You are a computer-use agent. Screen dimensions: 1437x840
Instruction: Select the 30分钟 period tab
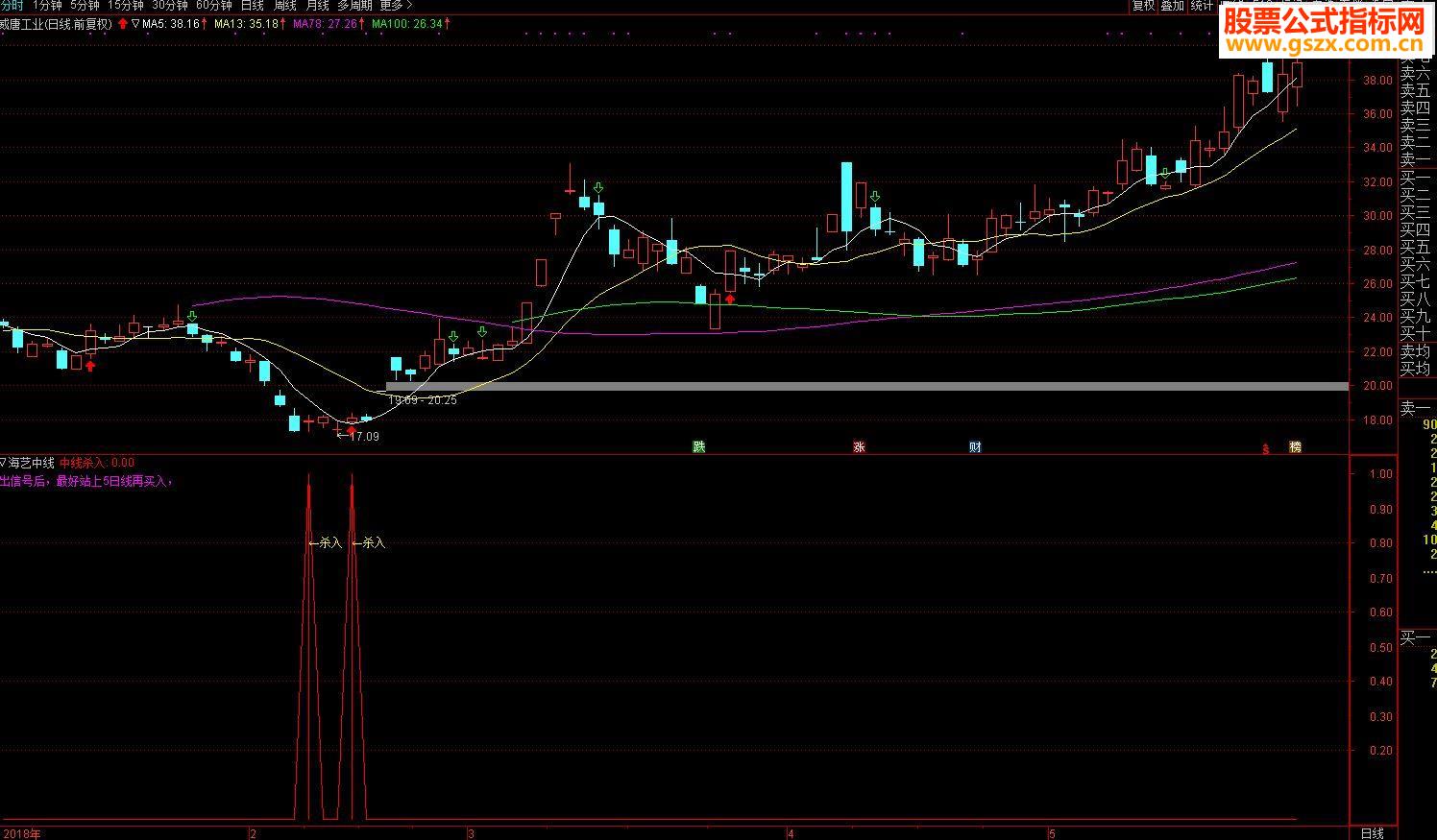pos(170,6)
